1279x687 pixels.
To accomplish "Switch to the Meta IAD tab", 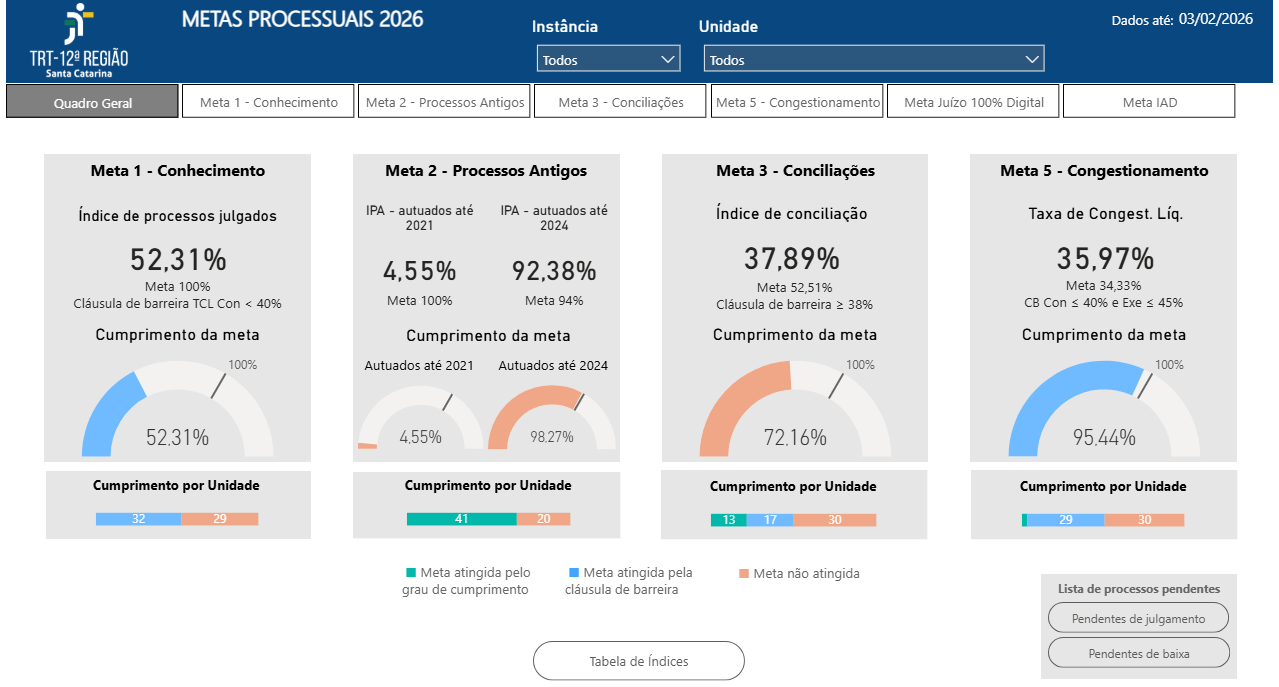I will 1148,100.
